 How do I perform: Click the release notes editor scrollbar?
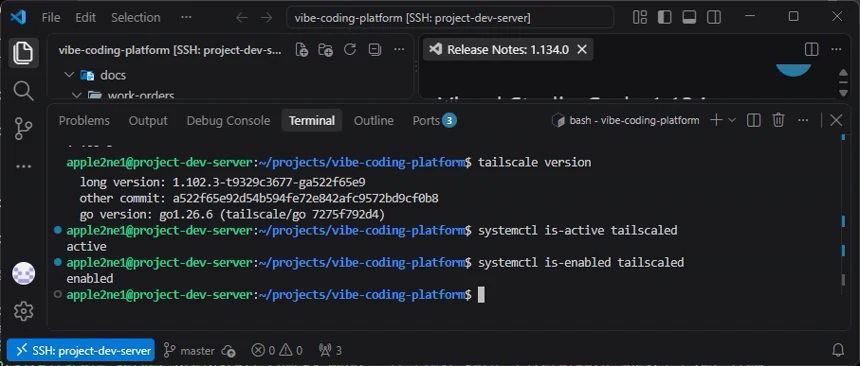pyautogui.click(x=844, y=84)
